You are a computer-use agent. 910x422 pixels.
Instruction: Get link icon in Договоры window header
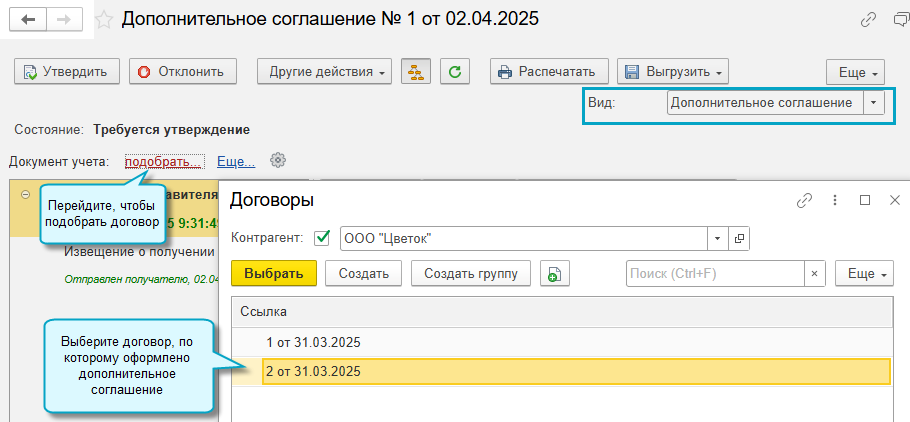[x=804, y=200]
